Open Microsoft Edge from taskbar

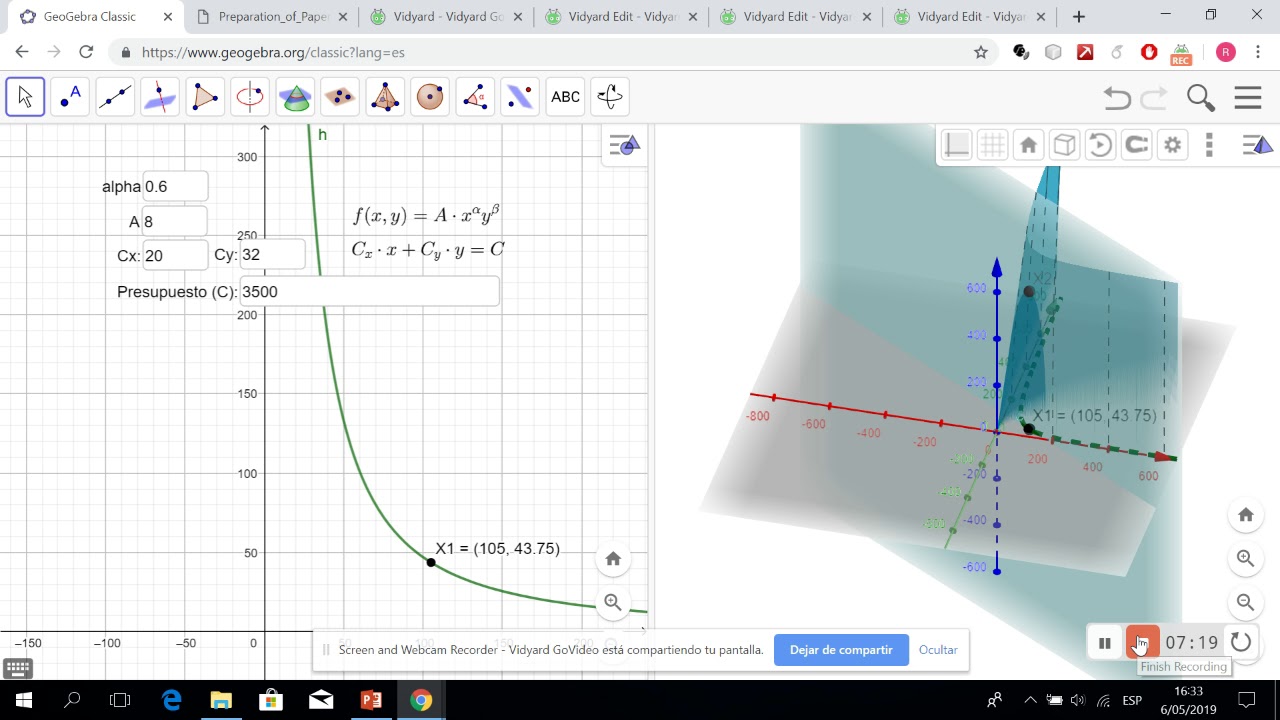tap(171, 700)
